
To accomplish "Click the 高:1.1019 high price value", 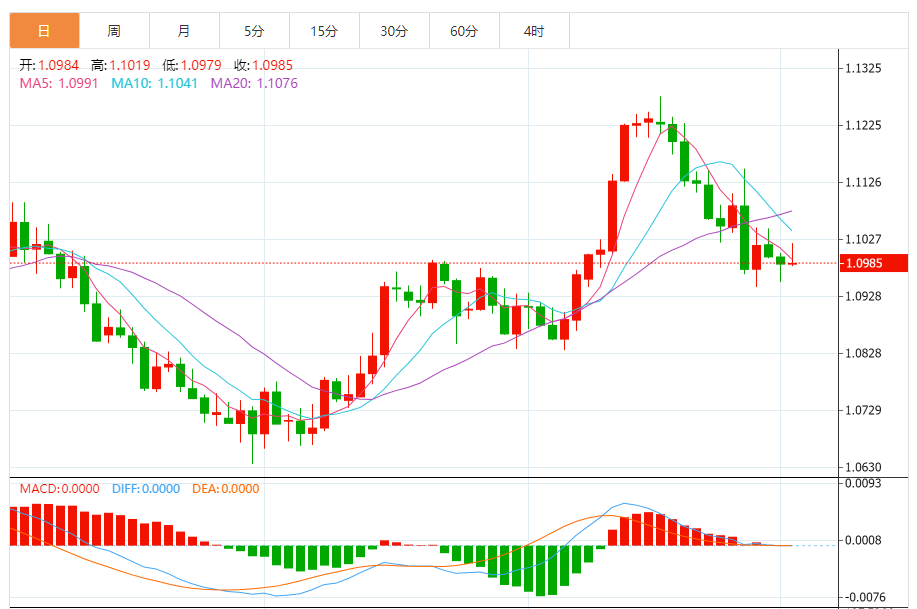I will click(x=120, y=65).
